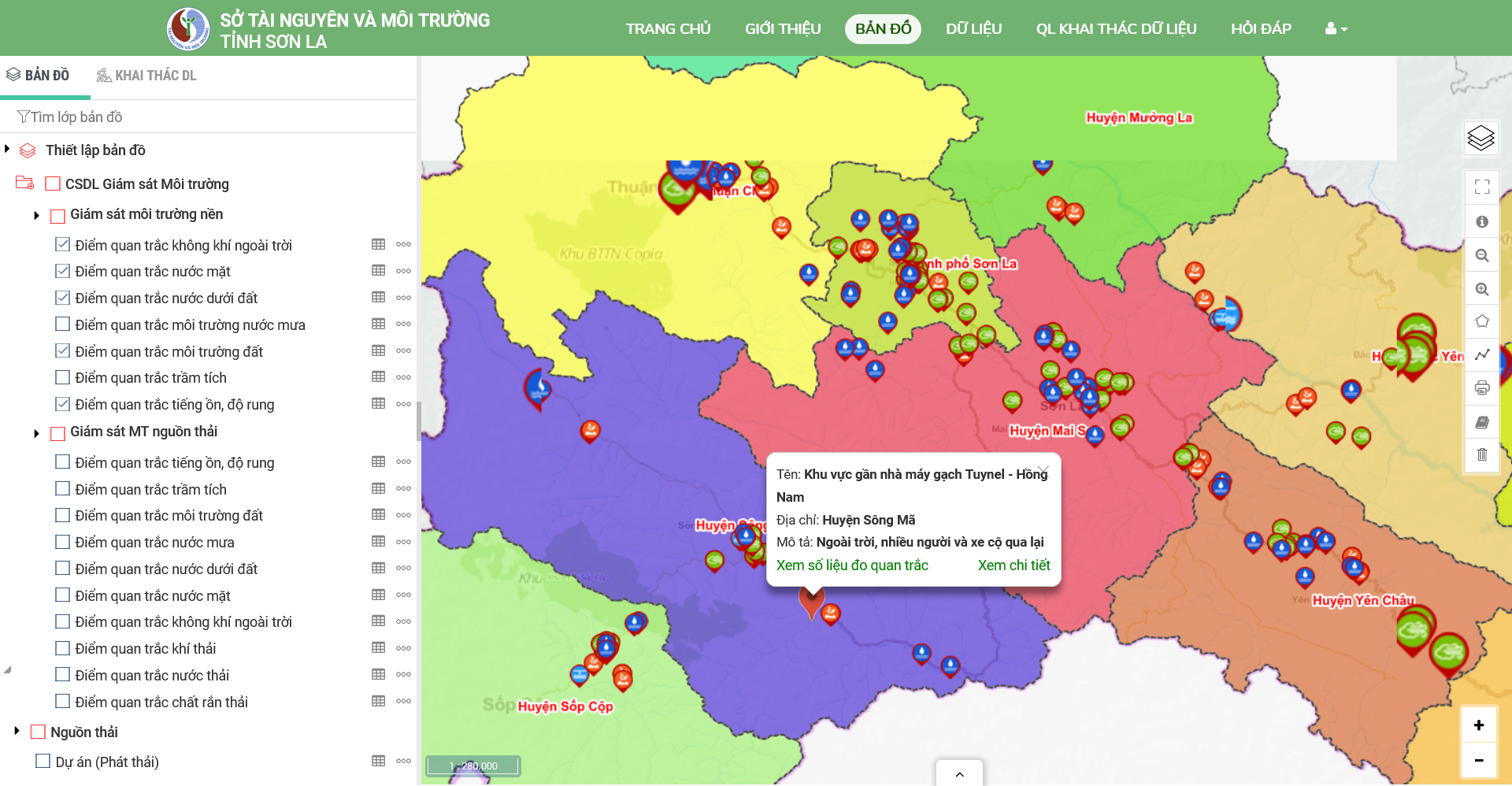Select the polygon area measure tool
Image resolution: width=1512 pixels, height=786 pixels.
(1481, 321)
